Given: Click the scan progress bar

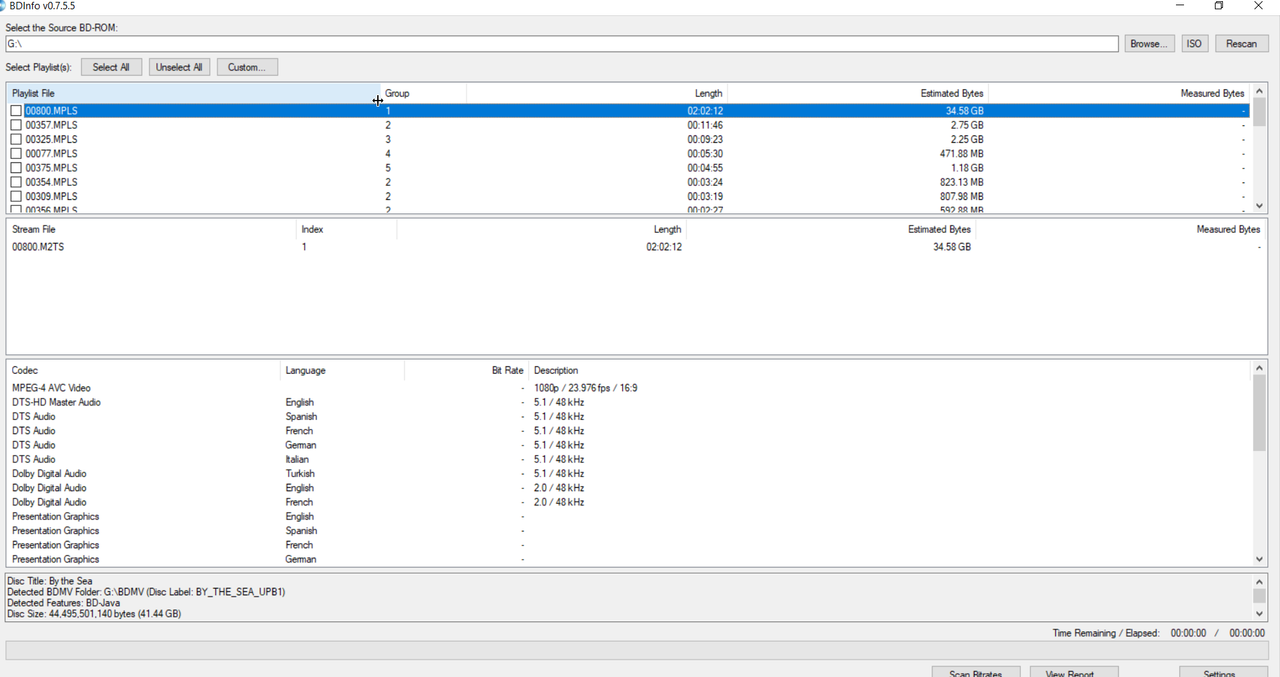Looking at the screenshot, I should 637,651.
